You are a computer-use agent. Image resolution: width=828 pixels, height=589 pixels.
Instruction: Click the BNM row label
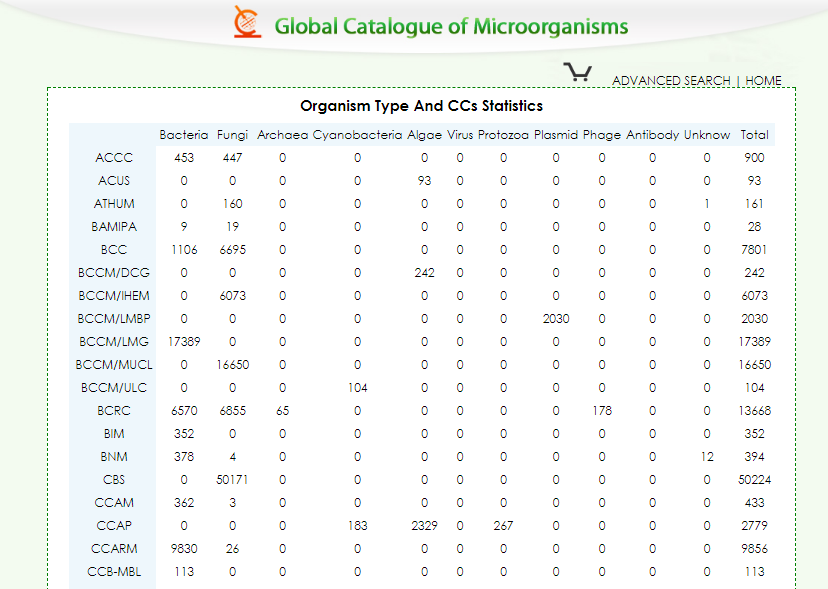coord(114,456)
